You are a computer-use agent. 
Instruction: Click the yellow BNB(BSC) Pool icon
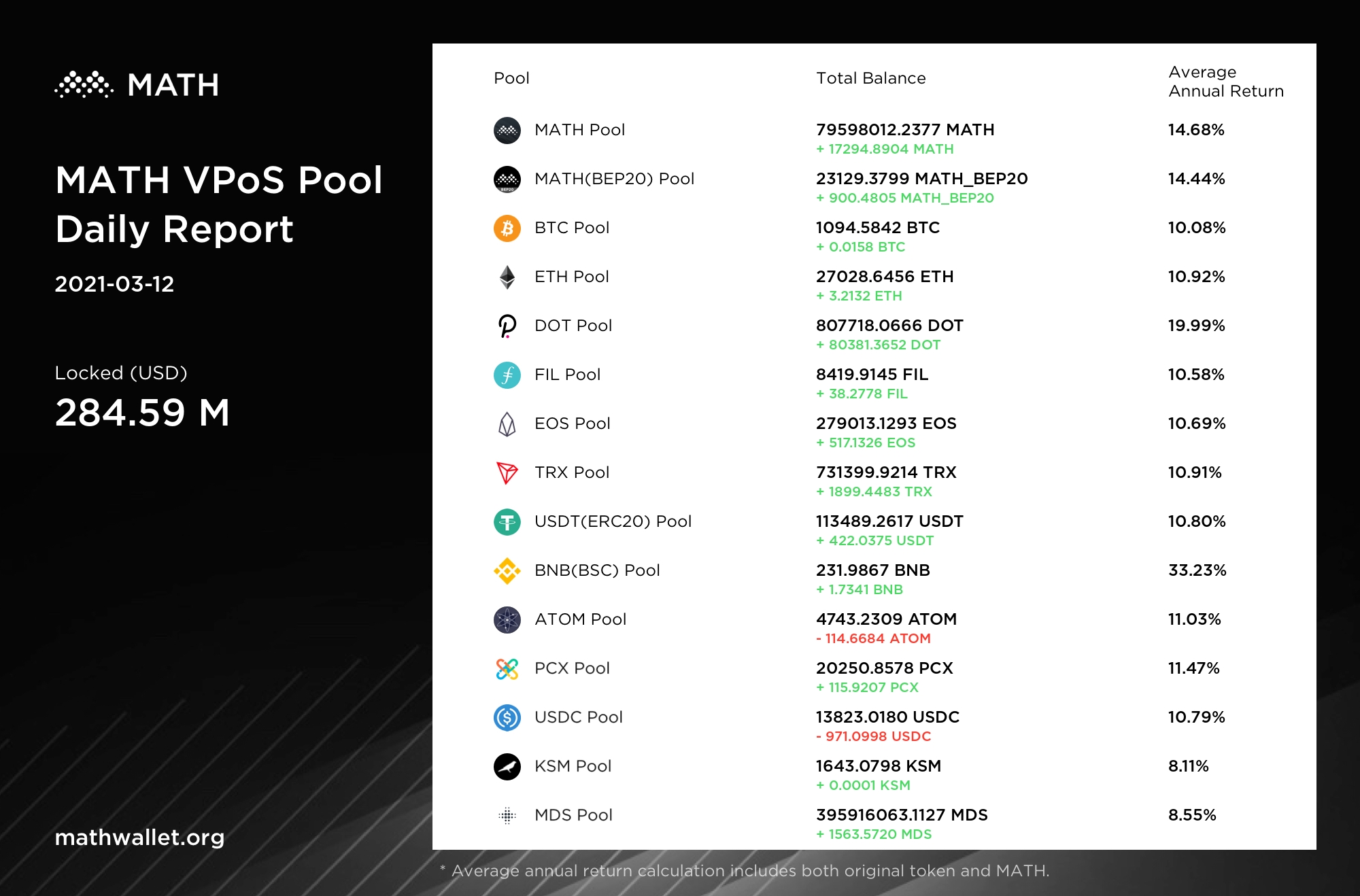(507, 571)
